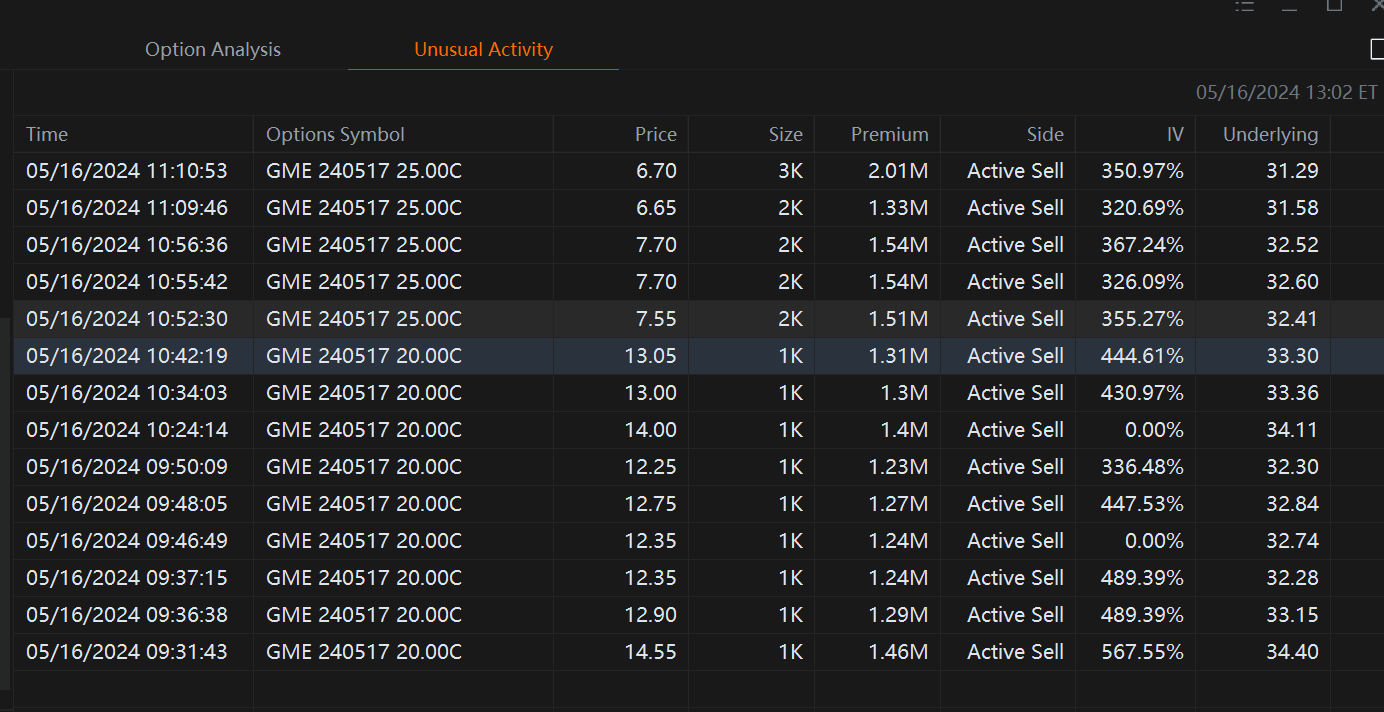
Task: Click the underlying price 34.40
Action: click(1292, 652)
